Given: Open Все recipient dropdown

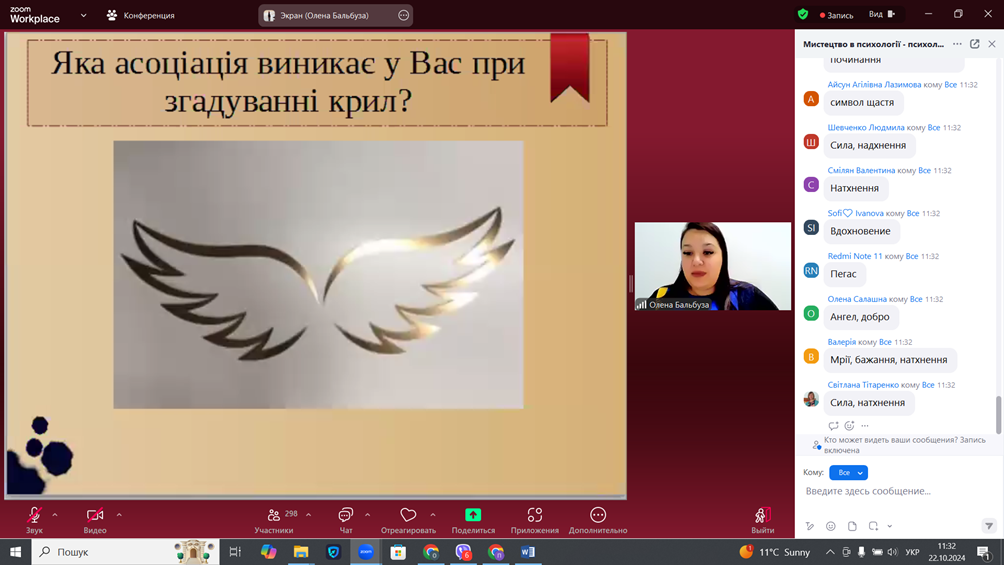Looking at the screenshot, I should [848, 473].
